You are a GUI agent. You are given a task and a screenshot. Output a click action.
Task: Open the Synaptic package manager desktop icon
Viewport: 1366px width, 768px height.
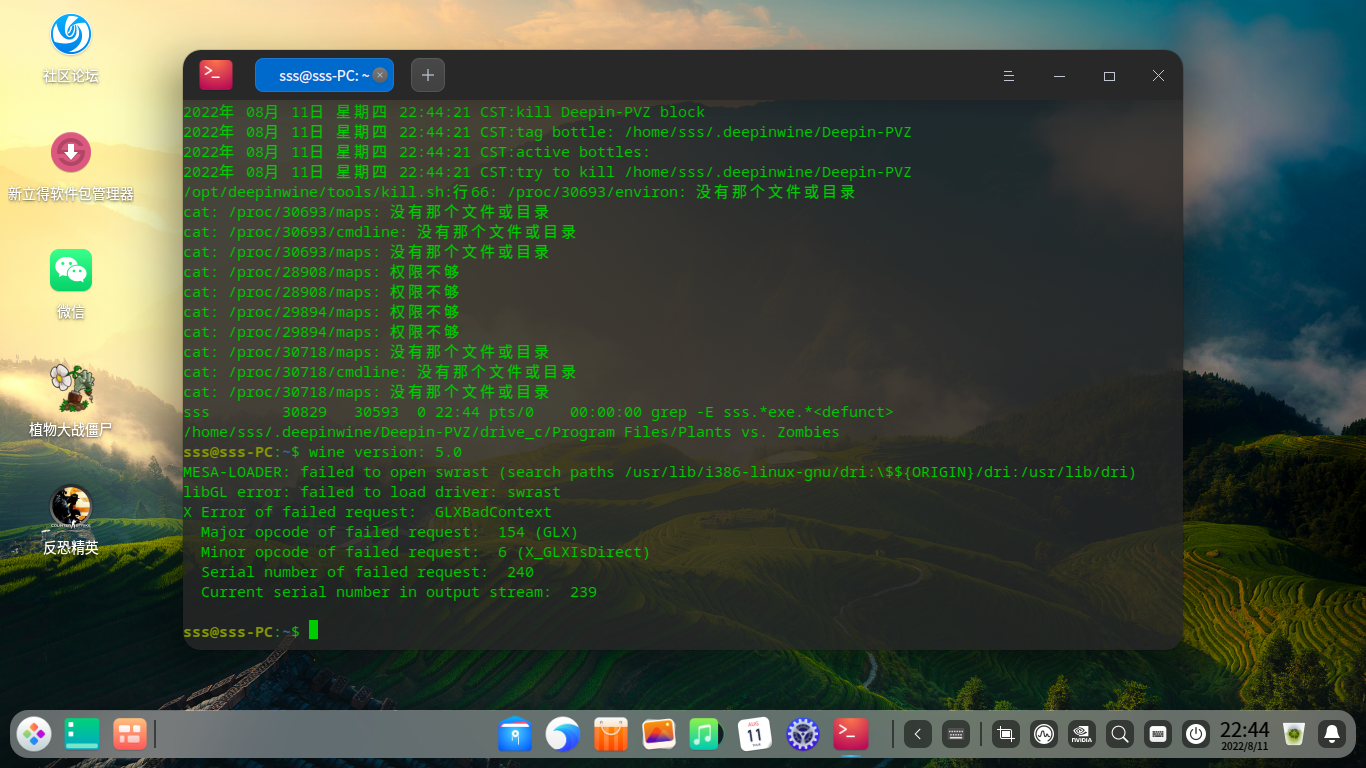[71, 153]
